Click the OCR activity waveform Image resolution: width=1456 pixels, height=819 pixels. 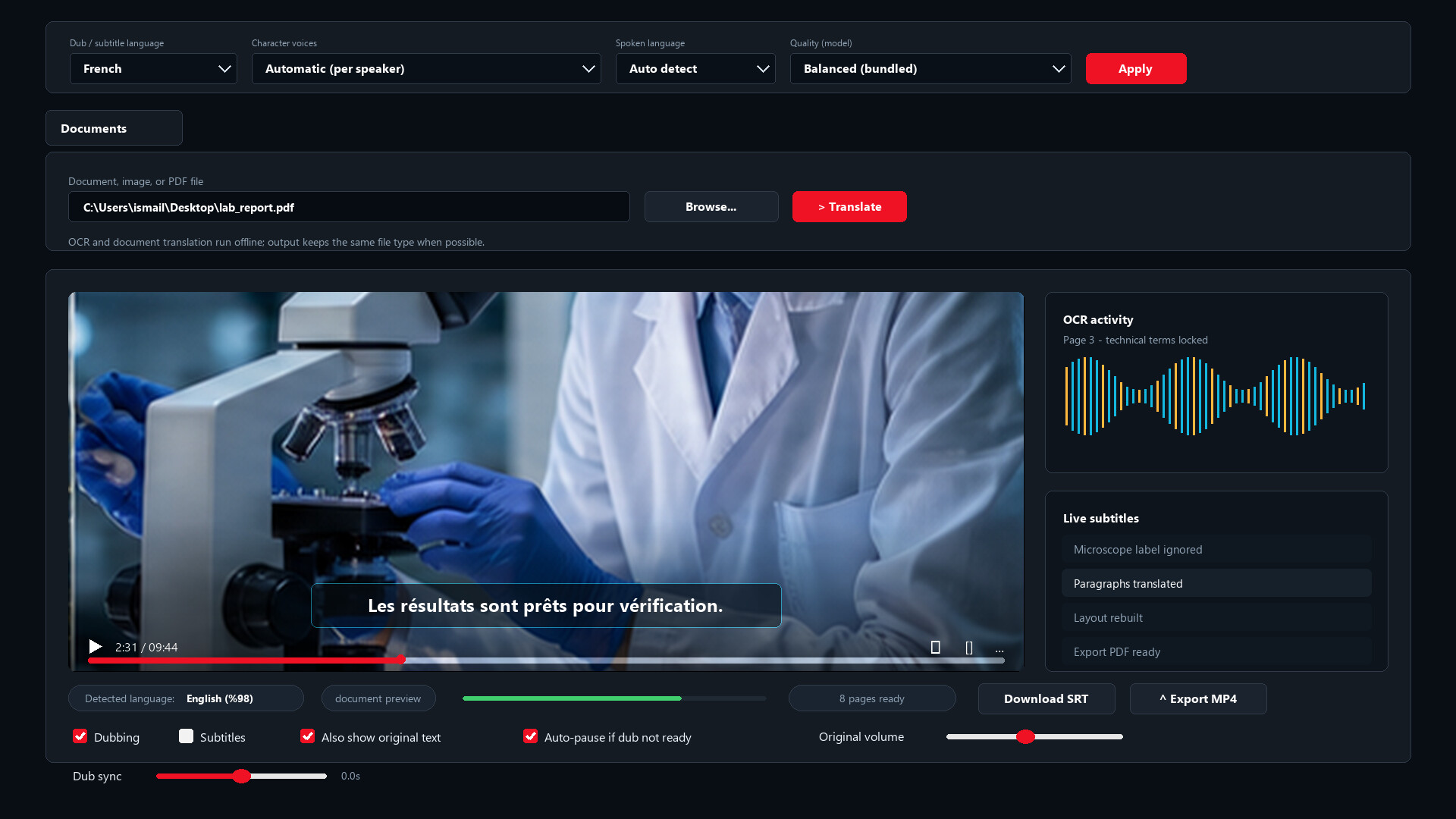point(1215,396)
